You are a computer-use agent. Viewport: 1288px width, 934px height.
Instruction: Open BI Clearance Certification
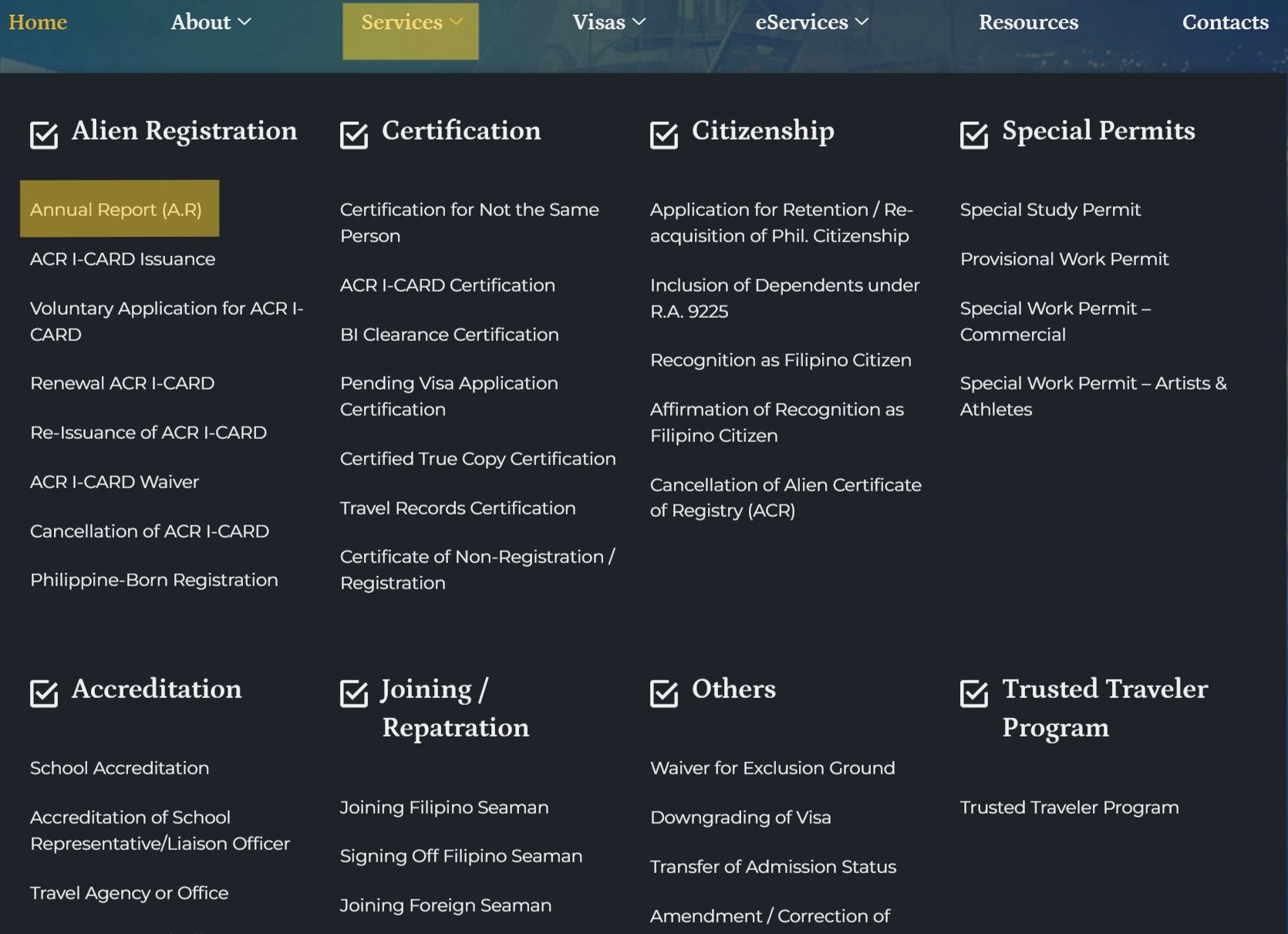pyautogui.click(x=450, y=335)
